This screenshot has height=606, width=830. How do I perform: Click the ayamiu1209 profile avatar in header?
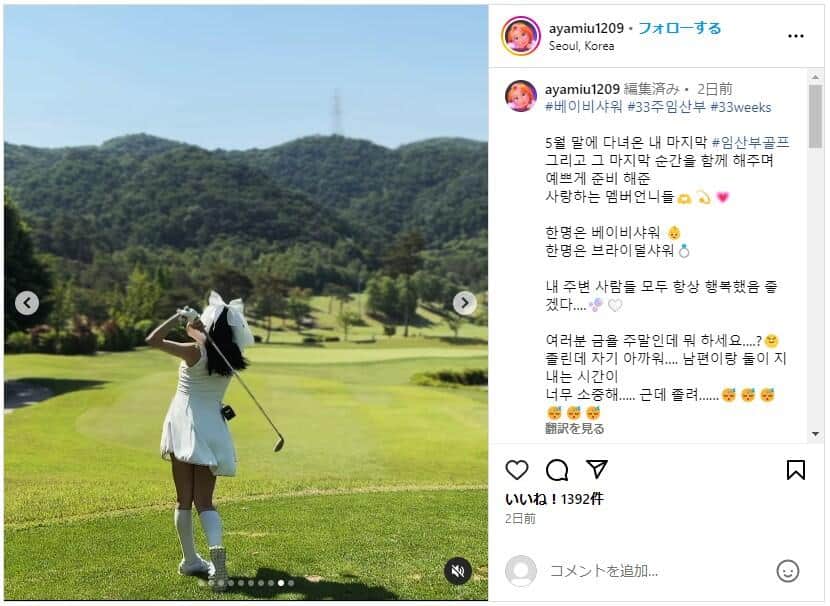[521, 36]
